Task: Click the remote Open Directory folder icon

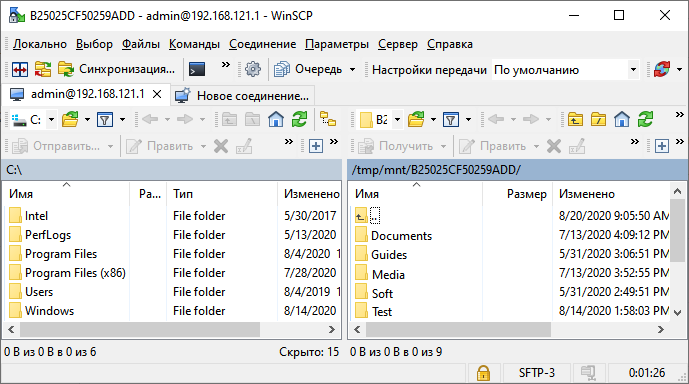Action: 416,120
